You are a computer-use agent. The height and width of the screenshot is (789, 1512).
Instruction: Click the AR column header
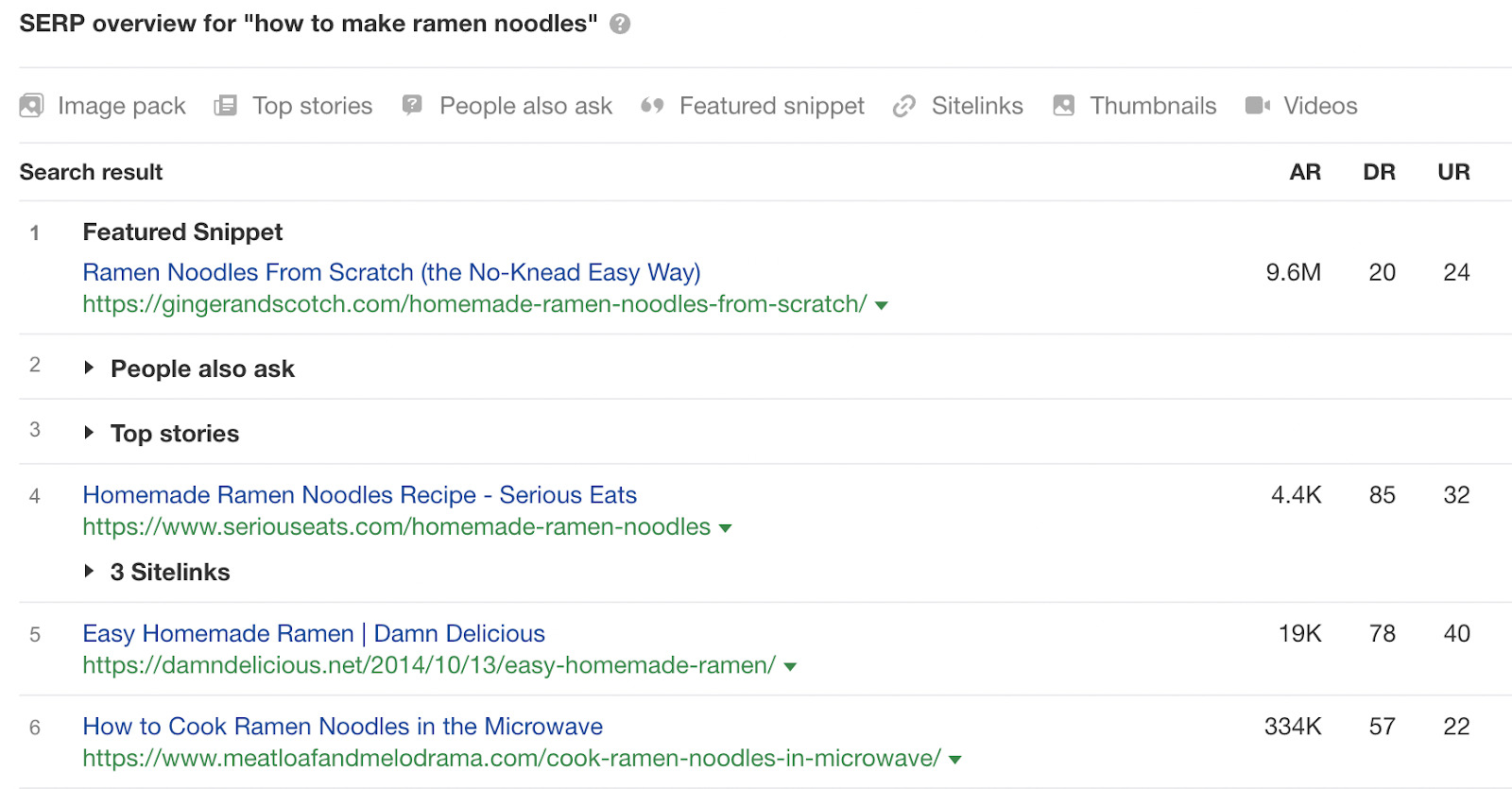click(x=1304, y=172)
